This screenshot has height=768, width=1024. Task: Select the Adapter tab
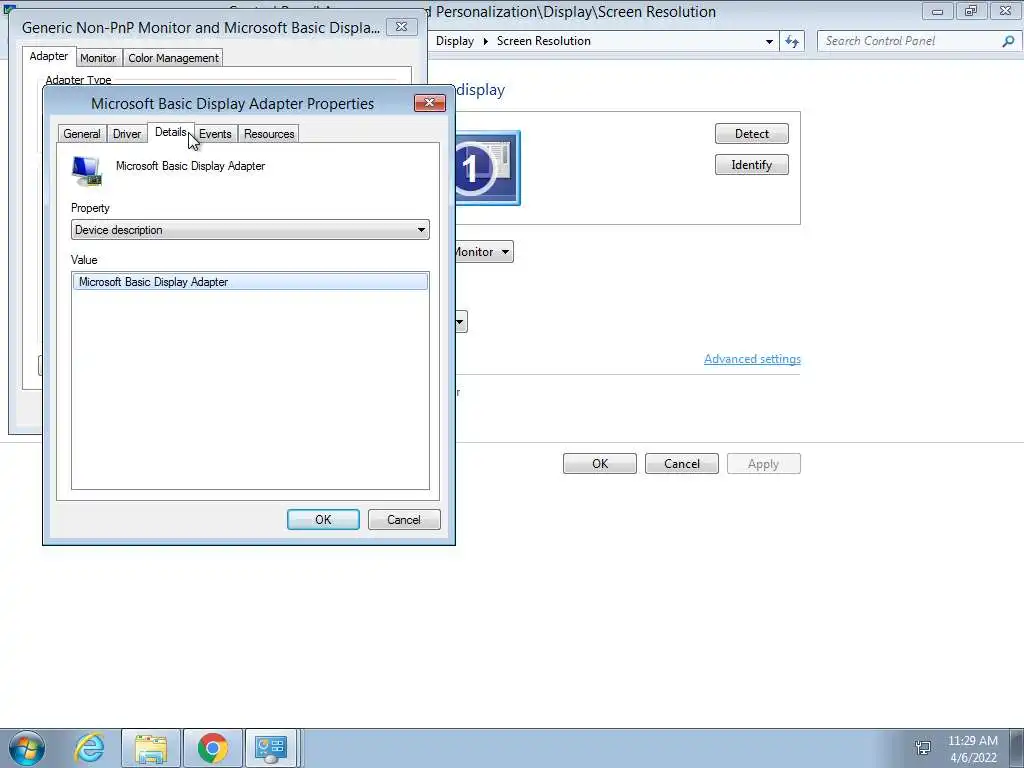pyautogui.click(x=48, y=56)
